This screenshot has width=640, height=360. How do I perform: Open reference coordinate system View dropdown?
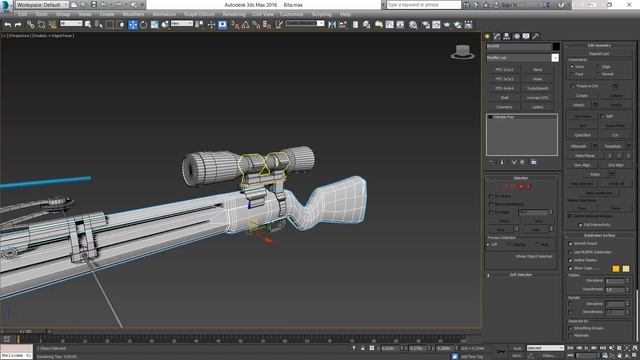[x=182, y=24]
